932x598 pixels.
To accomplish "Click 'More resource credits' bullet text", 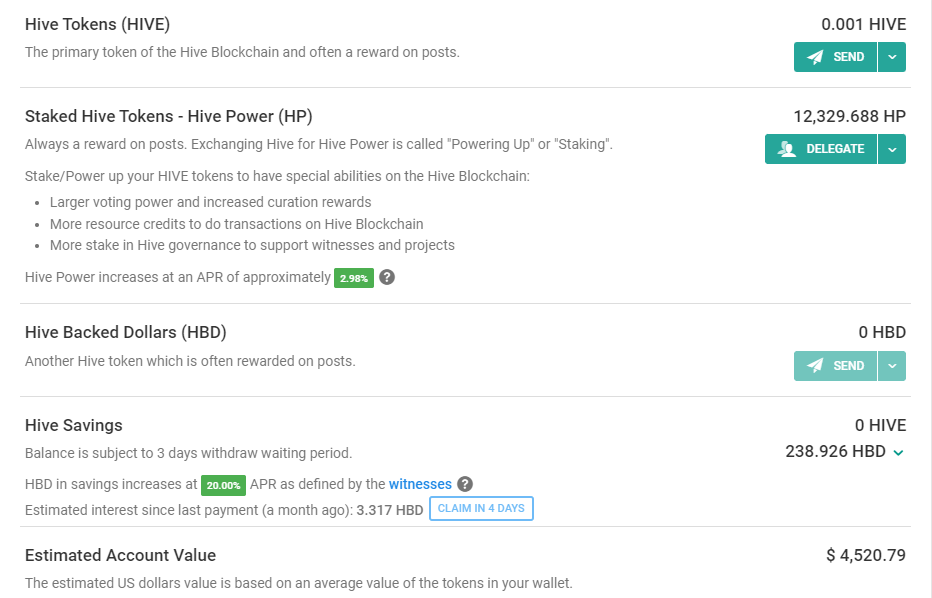I will click(237, 224).
